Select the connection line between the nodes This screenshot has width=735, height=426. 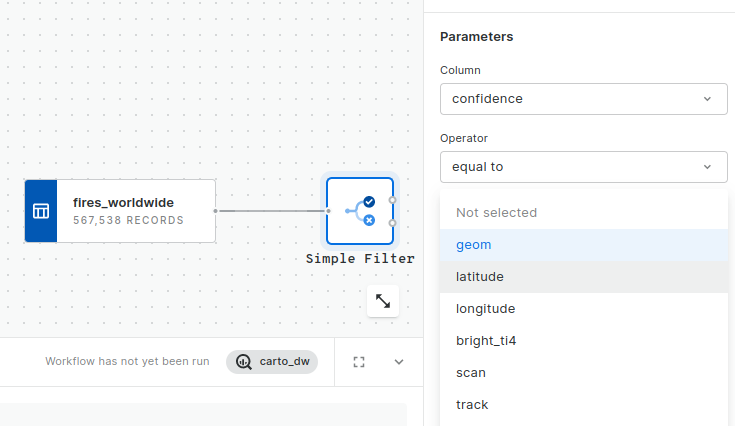270,211
